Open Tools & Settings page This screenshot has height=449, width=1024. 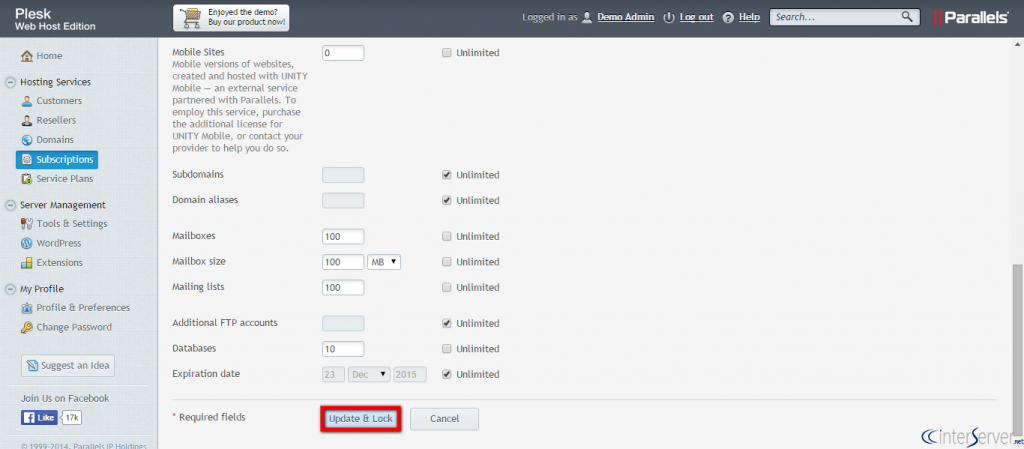tap(72, 224)
